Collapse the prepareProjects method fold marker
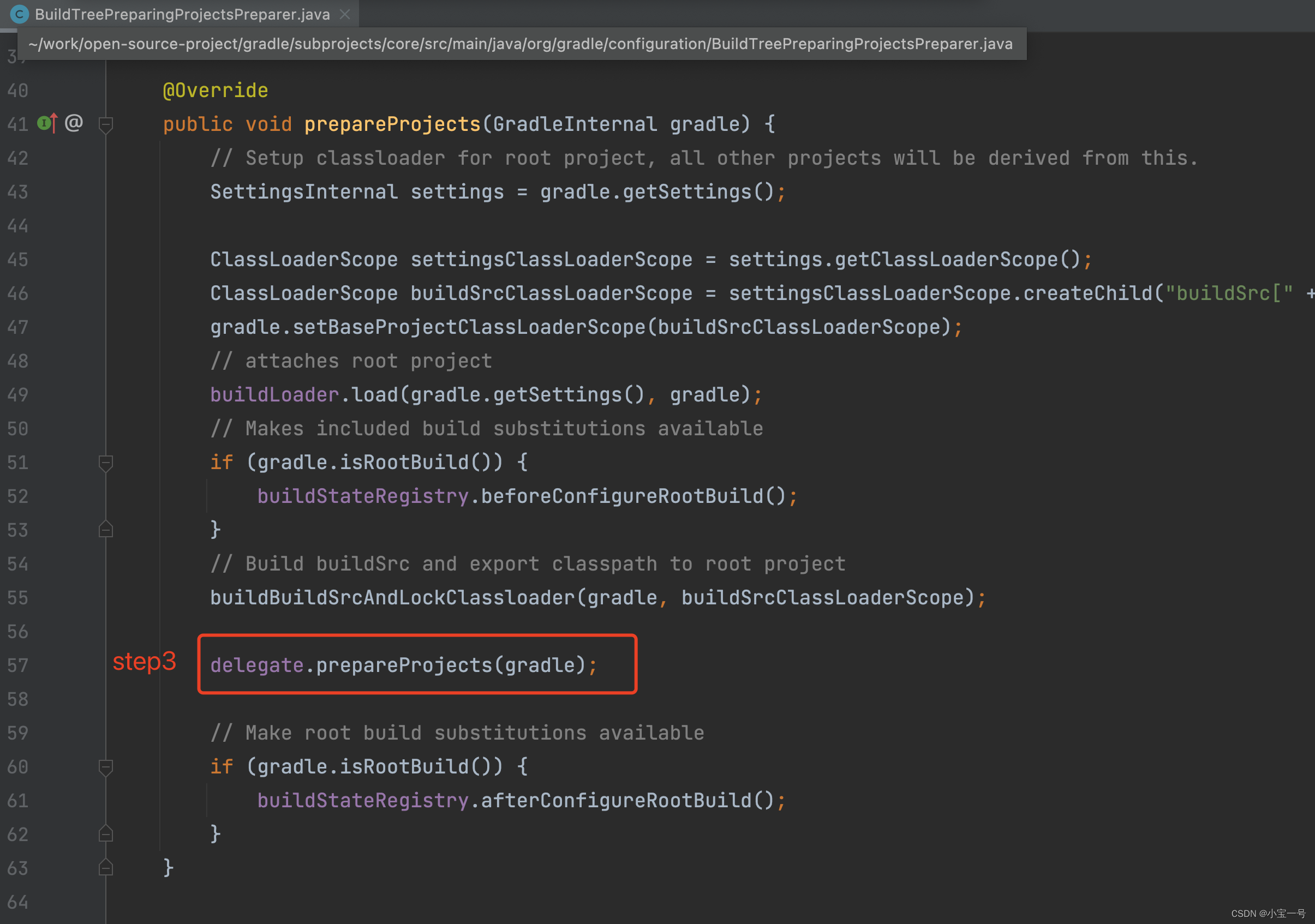 pos(105,124)
